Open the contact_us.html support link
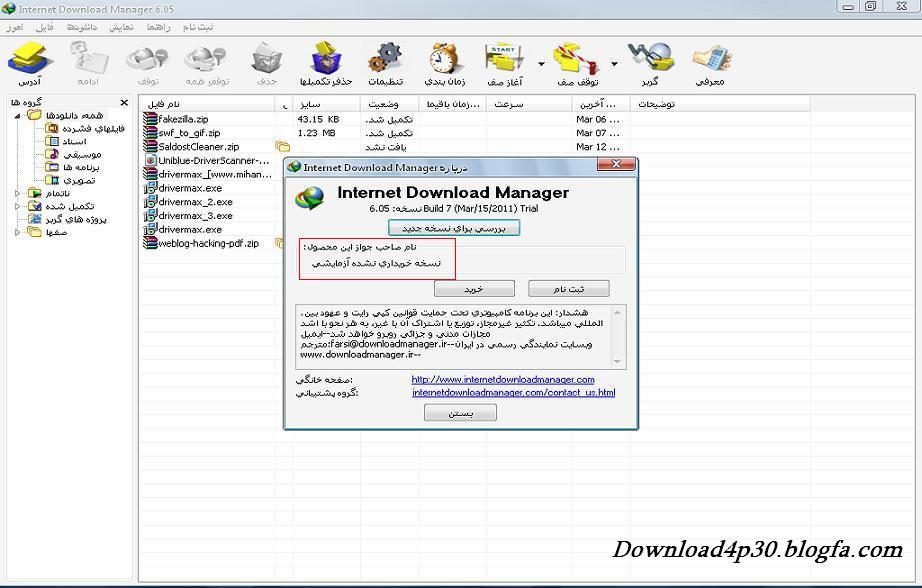This screenshot has width=922, height=588. 513,392
